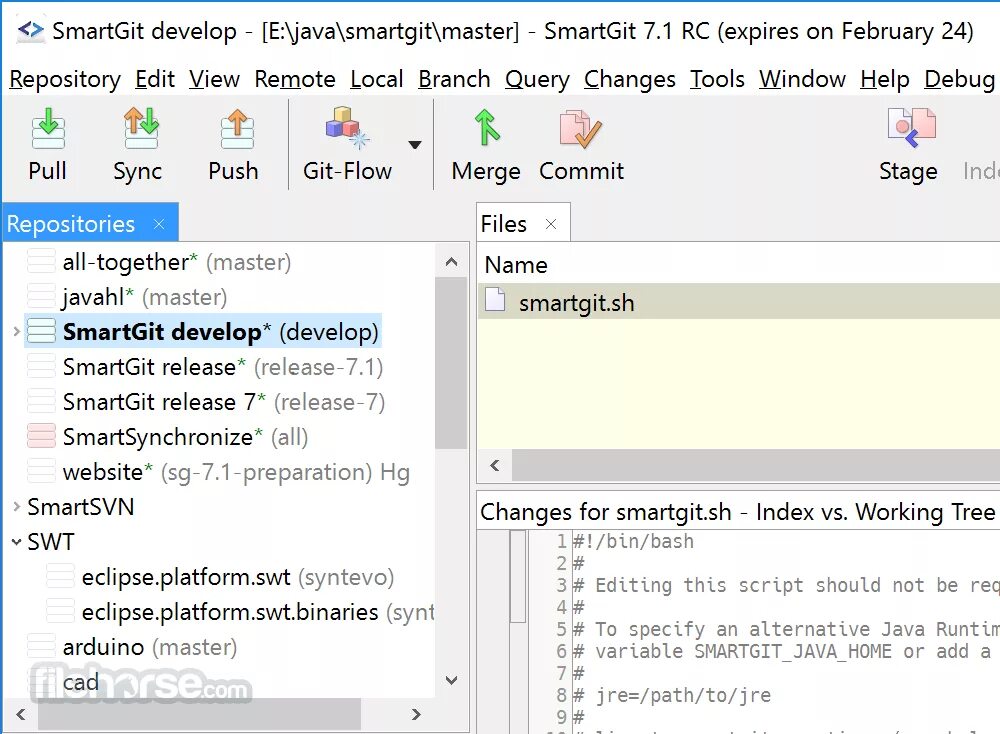Open the Git-Flow tool
This screenshot has height=734, width=1000.
347,145
